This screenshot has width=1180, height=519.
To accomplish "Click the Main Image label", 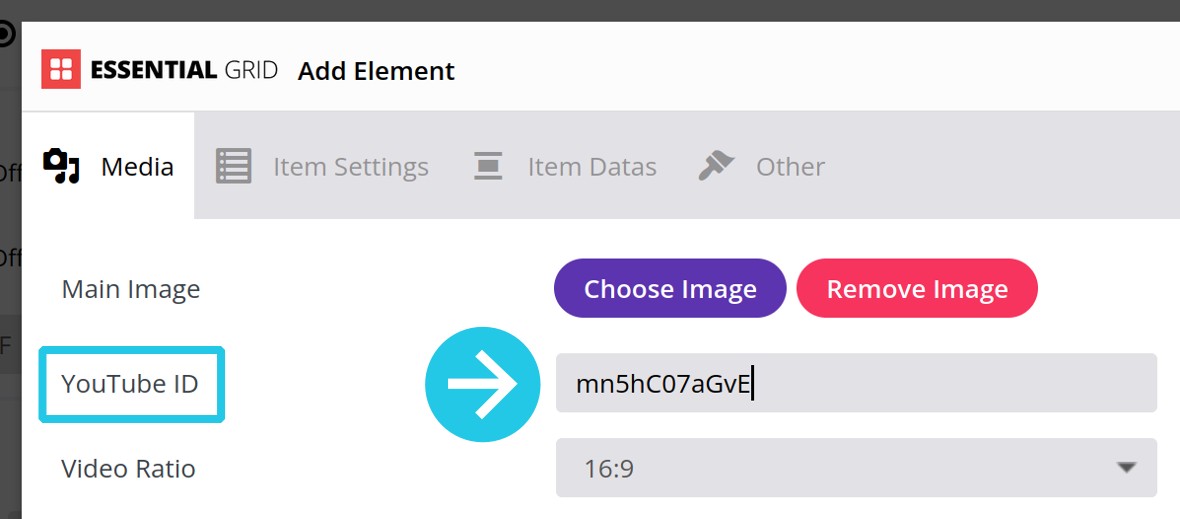I will coord(131,290).
